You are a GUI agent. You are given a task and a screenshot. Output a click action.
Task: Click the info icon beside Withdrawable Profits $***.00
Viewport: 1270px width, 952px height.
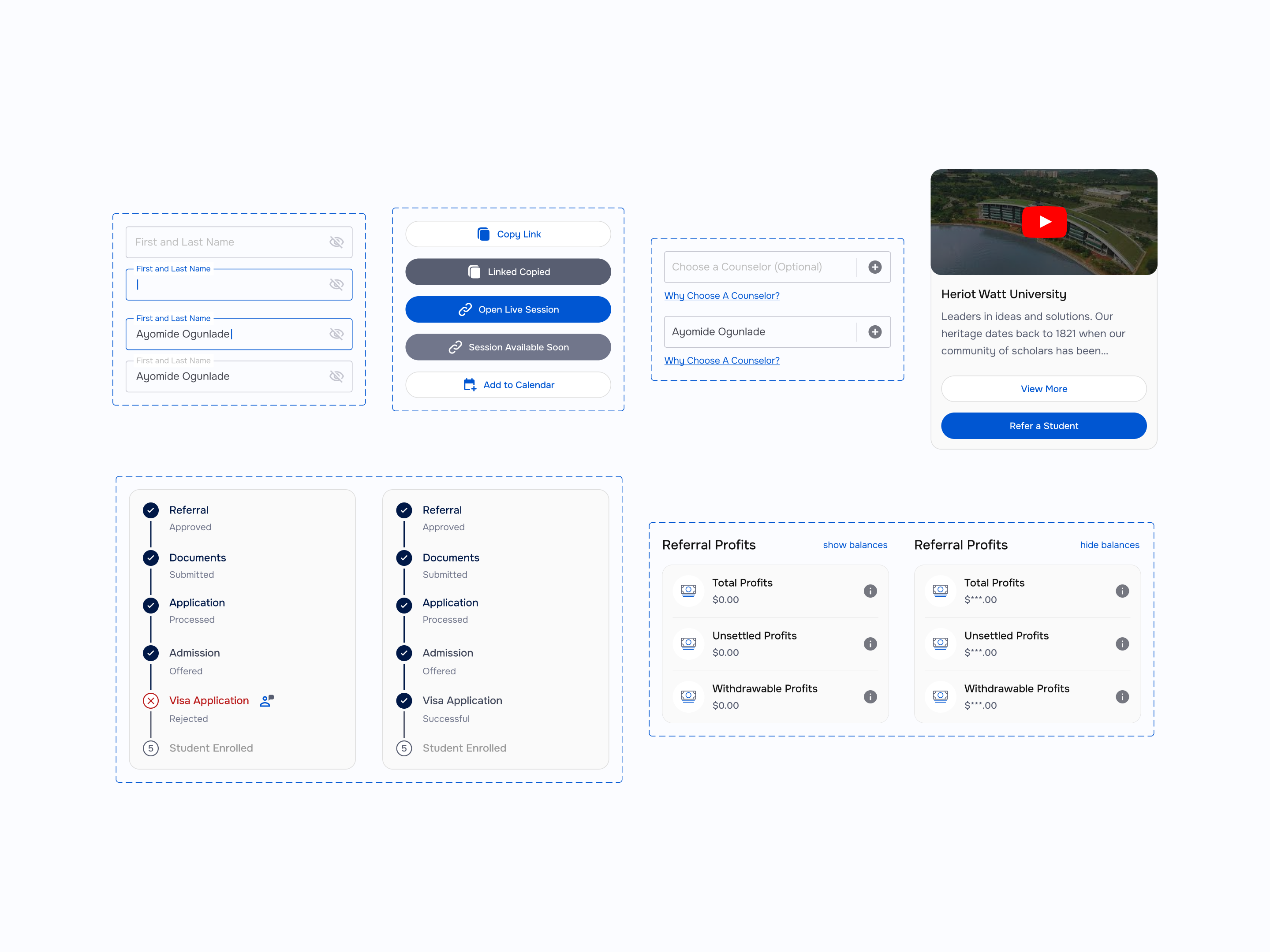click(x=1122, y=697)
